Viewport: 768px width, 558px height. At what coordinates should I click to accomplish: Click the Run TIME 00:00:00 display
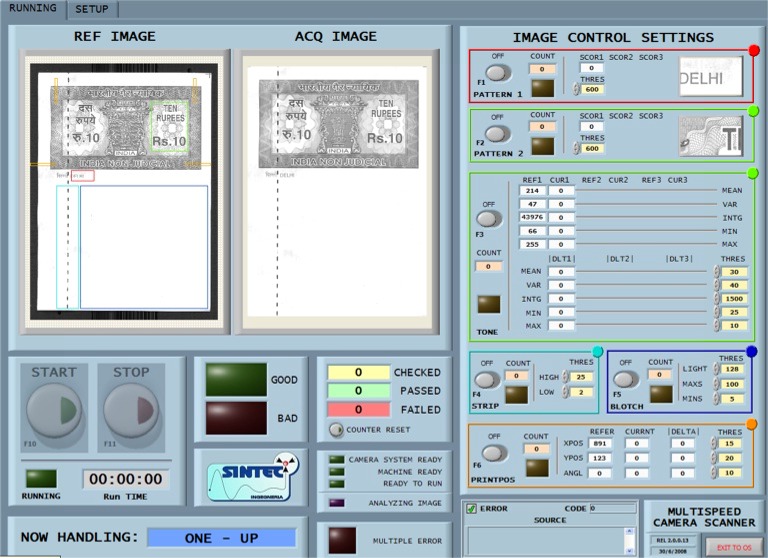point(126,479)
